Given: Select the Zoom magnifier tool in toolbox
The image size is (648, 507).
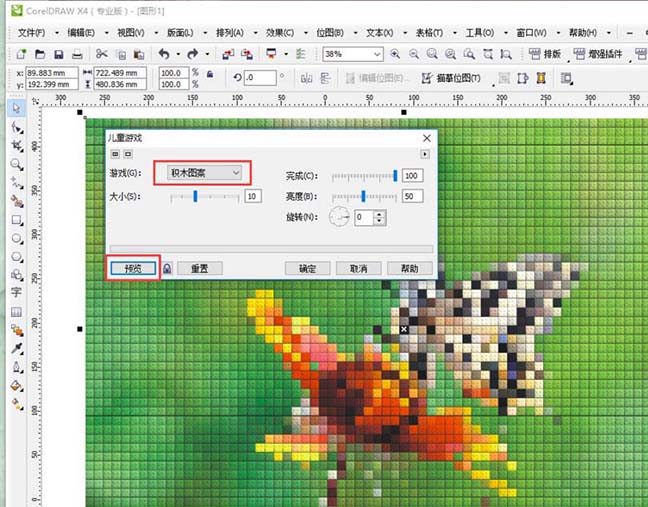Looking at the screenshot, I should click(17, 164).
